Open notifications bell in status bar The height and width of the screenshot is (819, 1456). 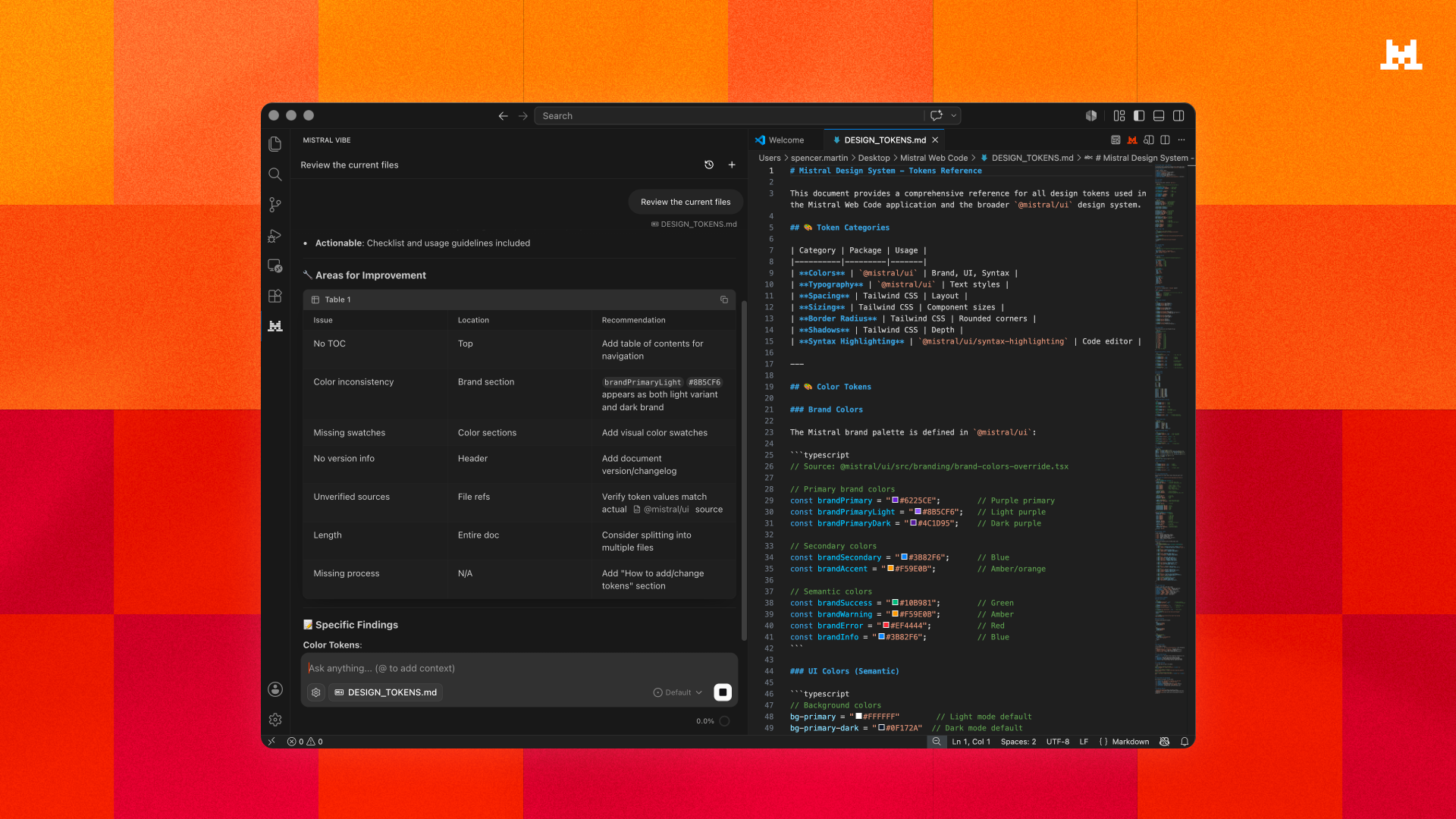coord(1185,742)
